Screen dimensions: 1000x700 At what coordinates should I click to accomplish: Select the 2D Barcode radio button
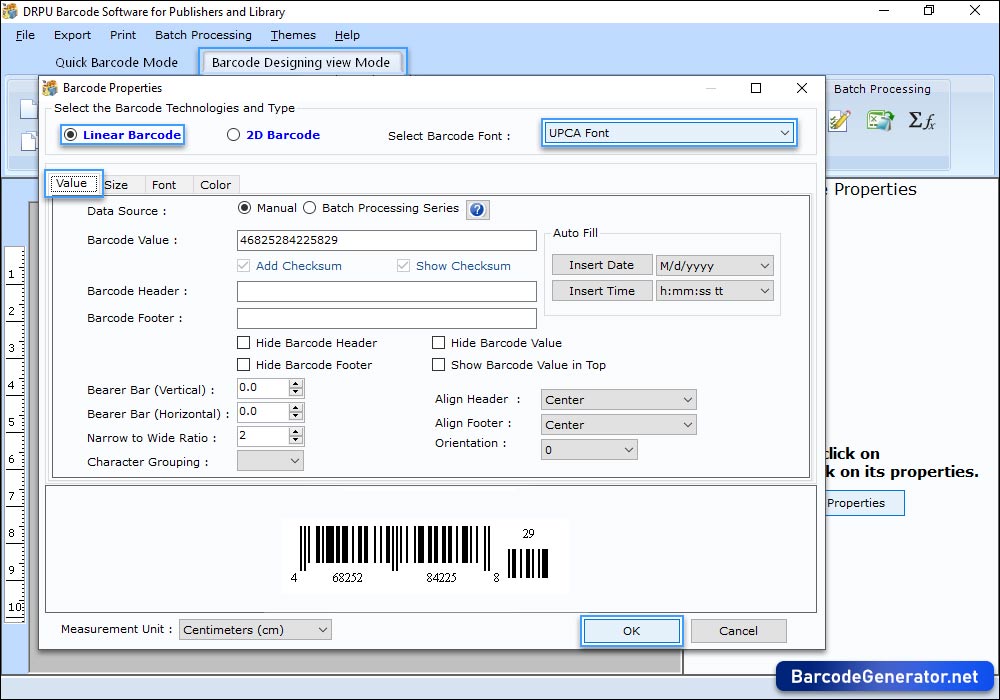pos(232,134)
